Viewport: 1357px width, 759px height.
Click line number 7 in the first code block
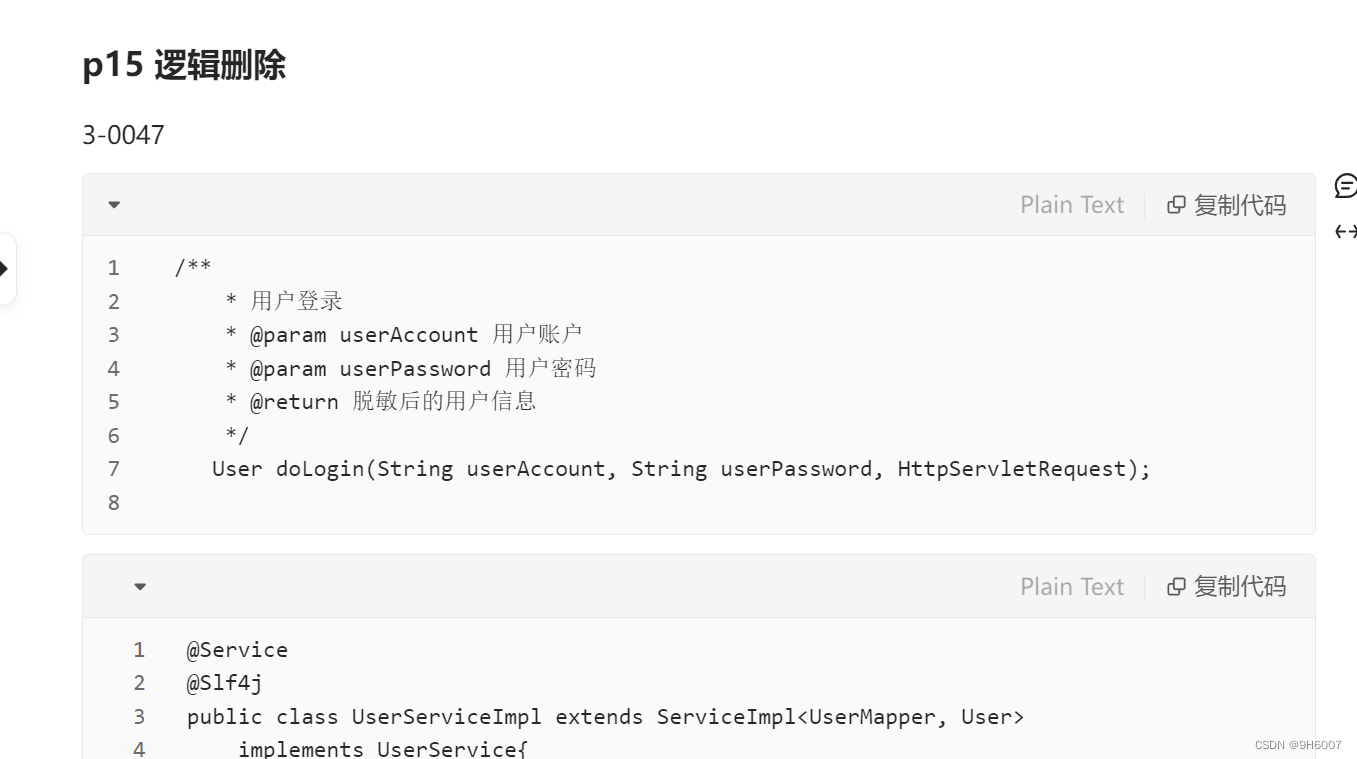pos(114,469)
